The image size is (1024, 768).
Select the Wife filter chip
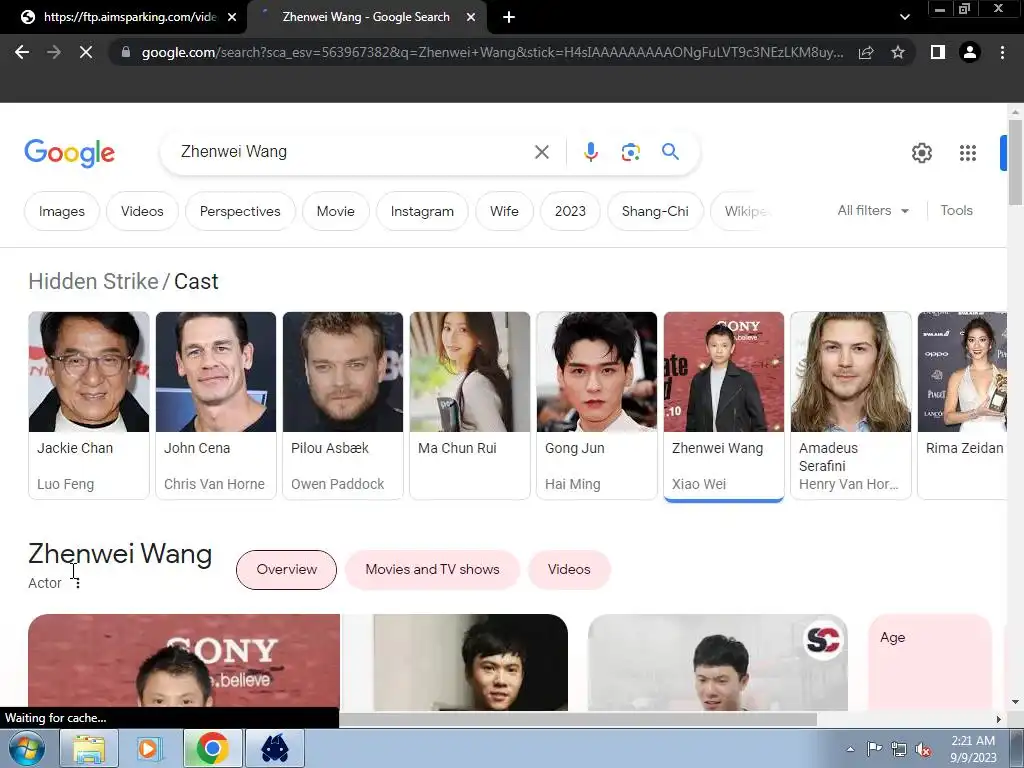(504, 211)
